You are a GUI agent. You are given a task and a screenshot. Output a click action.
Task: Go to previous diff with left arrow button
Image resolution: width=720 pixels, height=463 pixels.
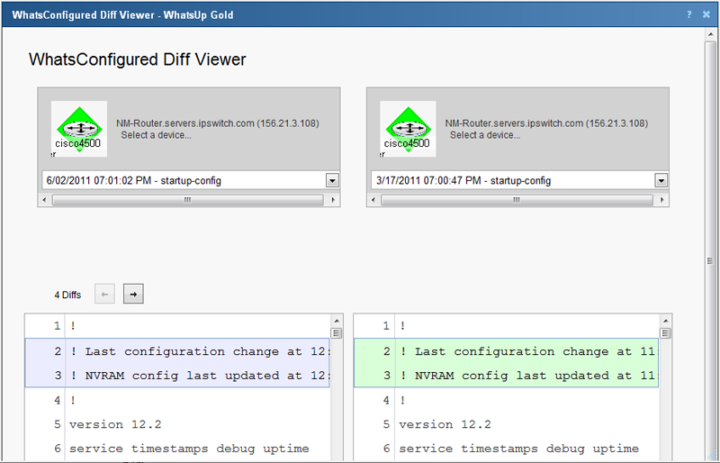(105, 294)
